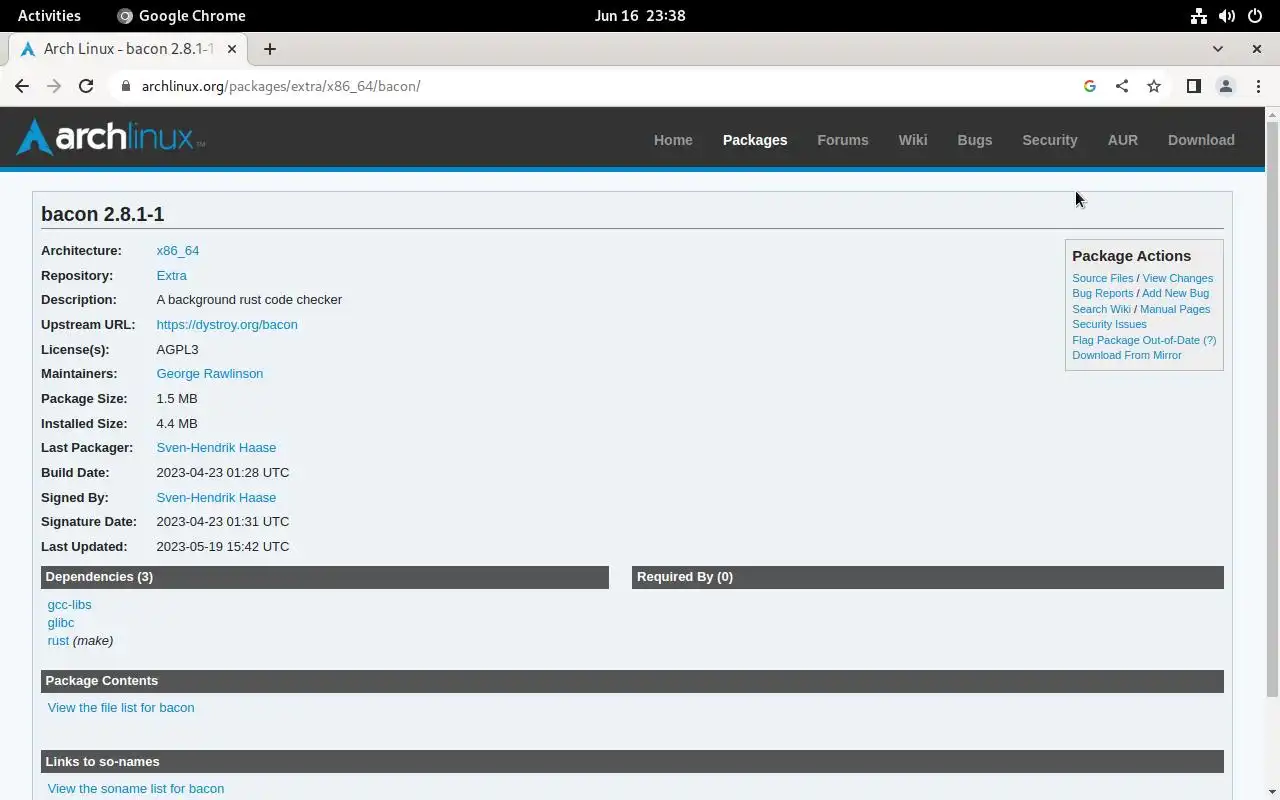Open the clock showing Jun 16 23:38
The image size is (1280, 800).
coord(640,16)
